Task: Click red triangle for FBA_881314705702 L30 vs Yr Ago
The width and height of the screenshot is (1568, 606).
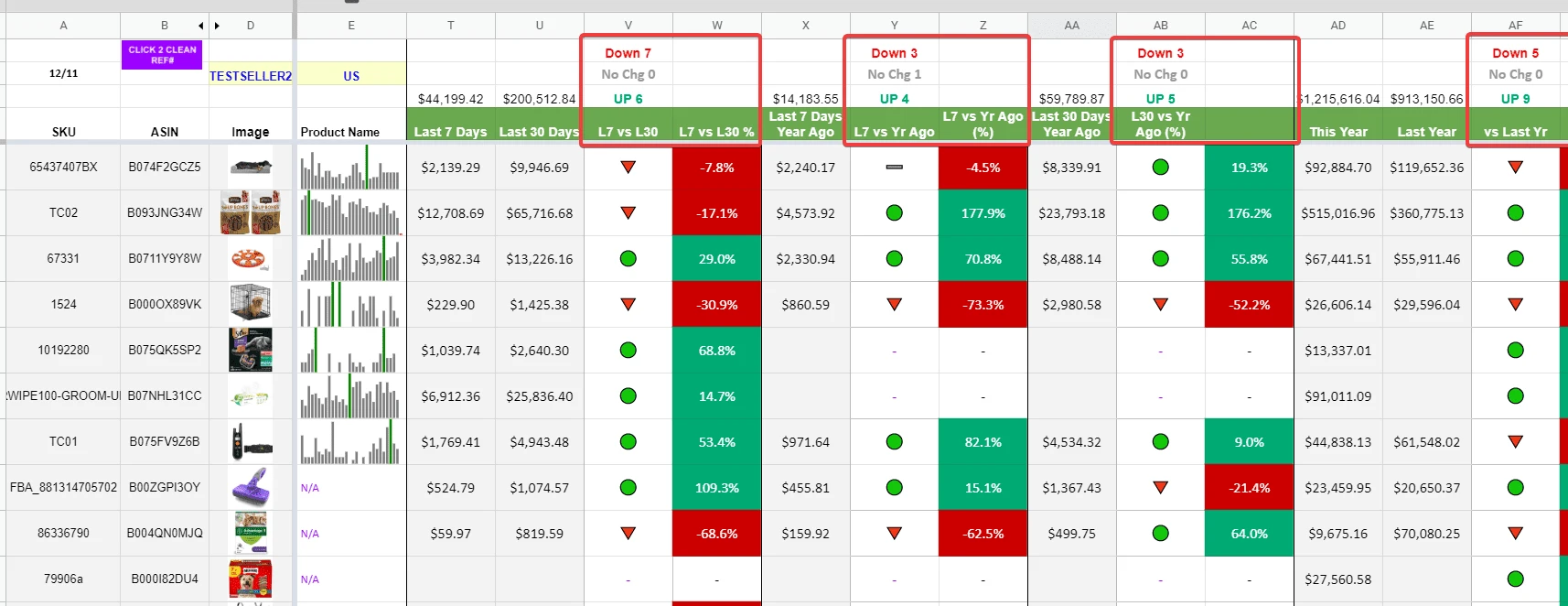Action: (x=1160, y=487)
